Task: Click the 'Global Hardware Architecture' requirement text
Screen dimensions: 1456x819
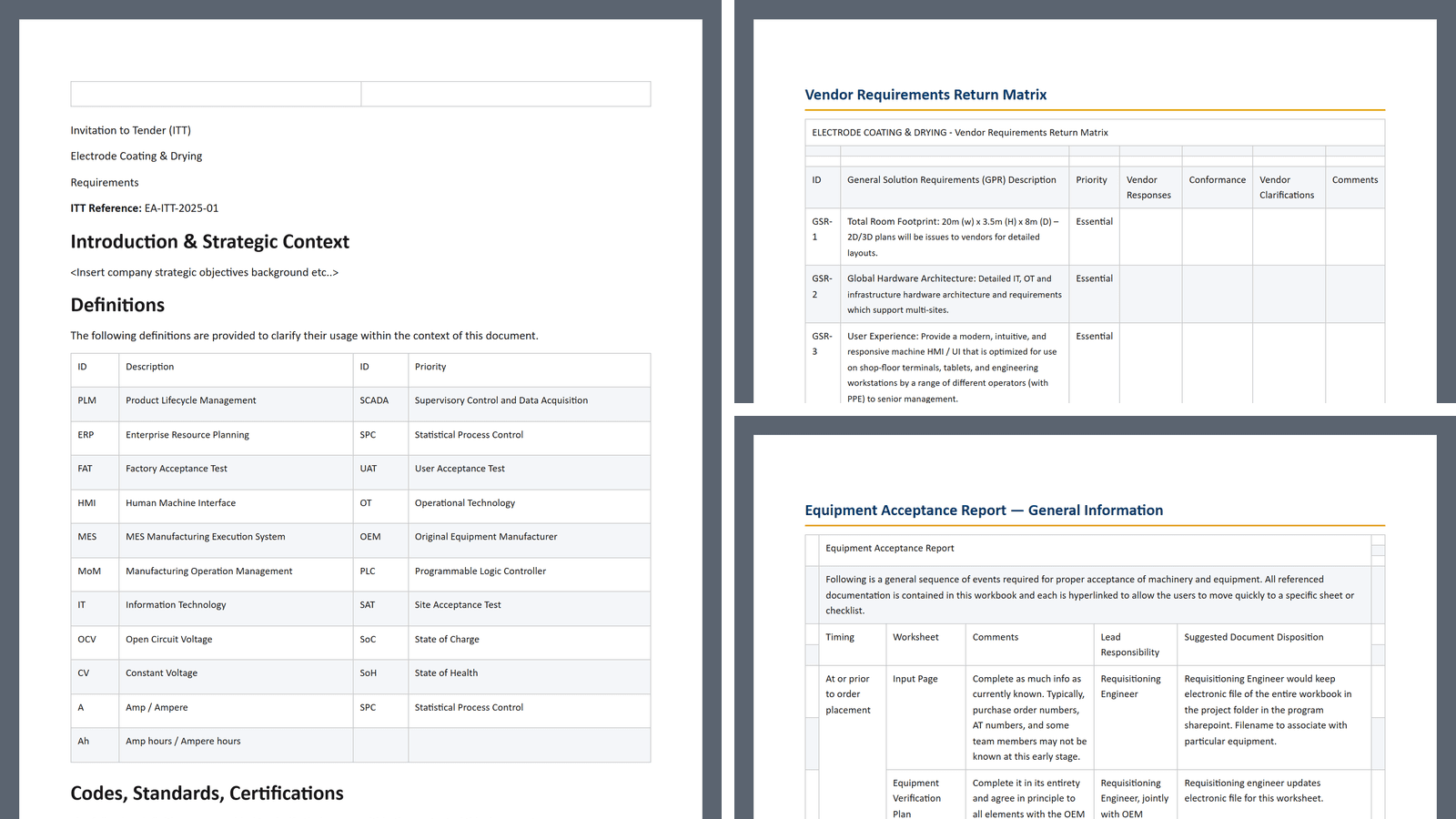Action: (x=954, y=294)
